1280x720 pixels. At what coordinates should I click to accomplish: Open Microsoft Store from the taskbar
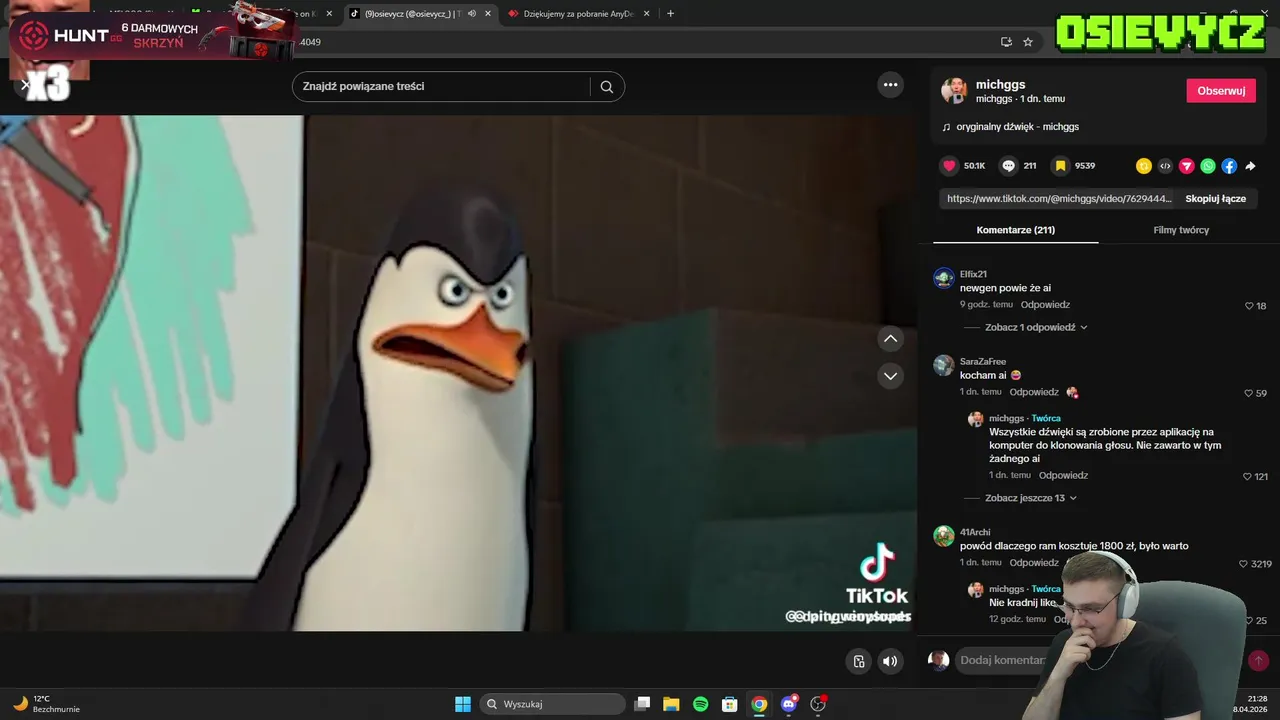[x=730, y=704]
